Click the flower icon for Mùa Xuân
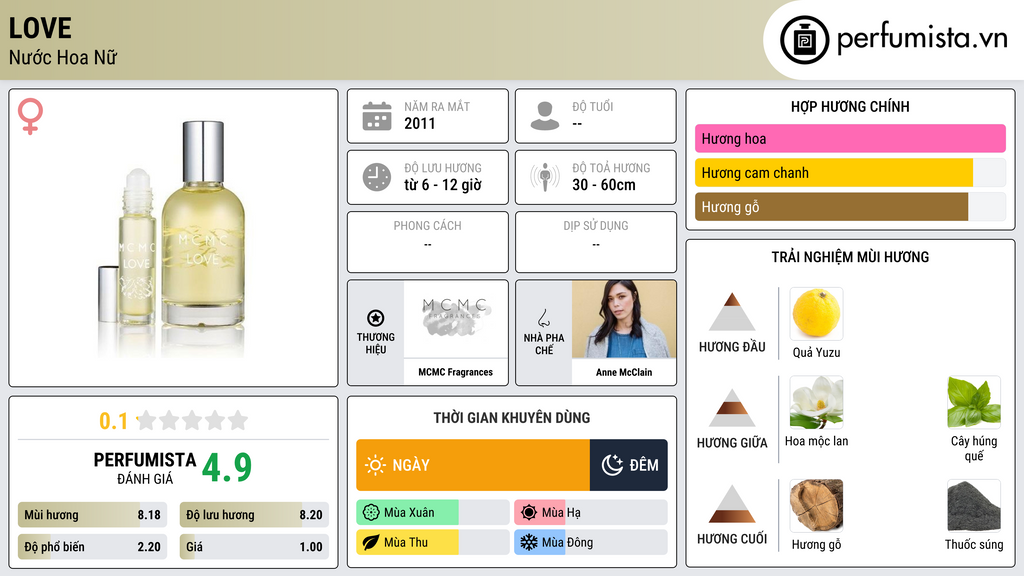 coord(371,513)
